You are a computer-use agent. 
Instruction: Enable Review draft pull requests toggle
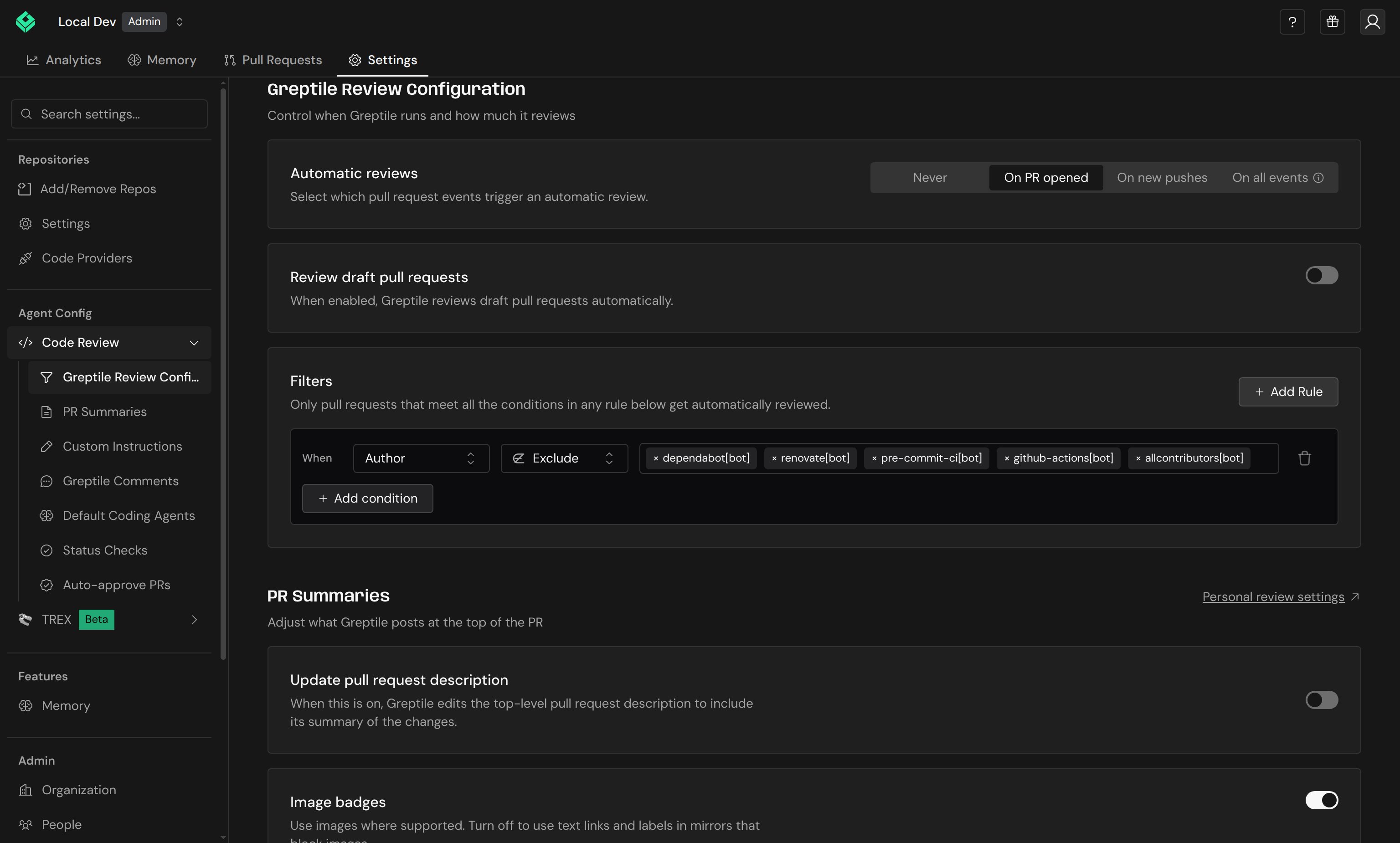tap(1322, 276)
